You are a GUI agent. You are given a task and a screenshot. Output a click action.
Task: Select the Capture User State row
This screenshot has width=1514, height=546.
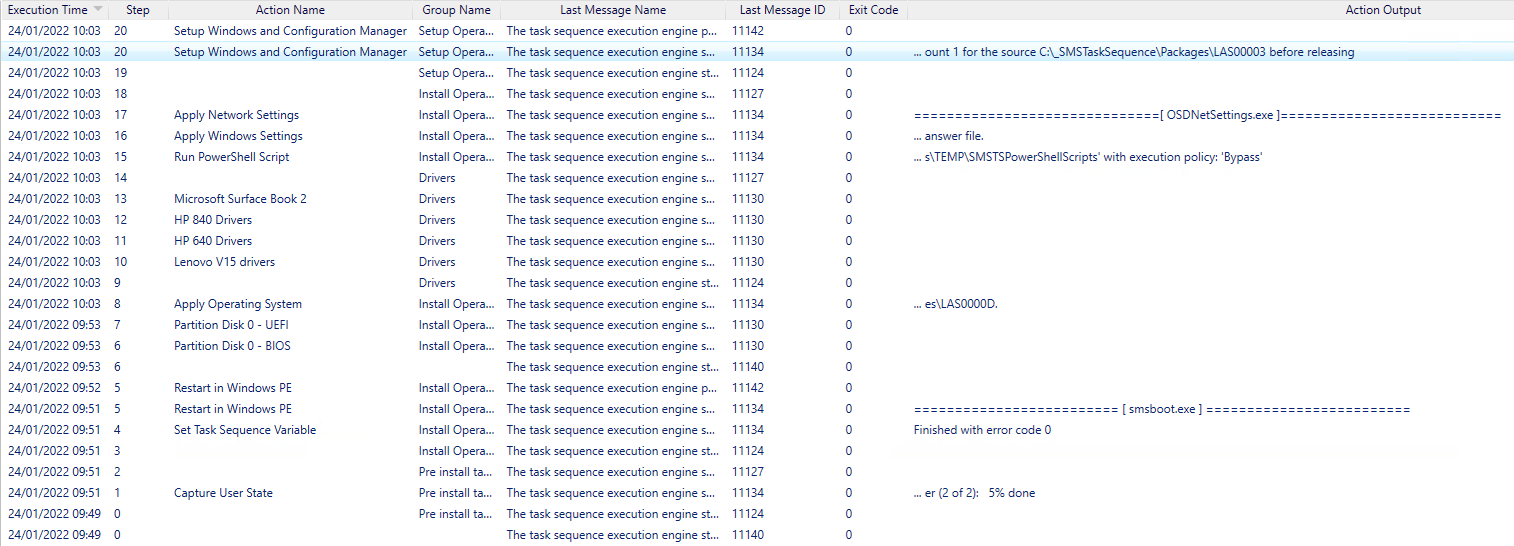(757, 493)
